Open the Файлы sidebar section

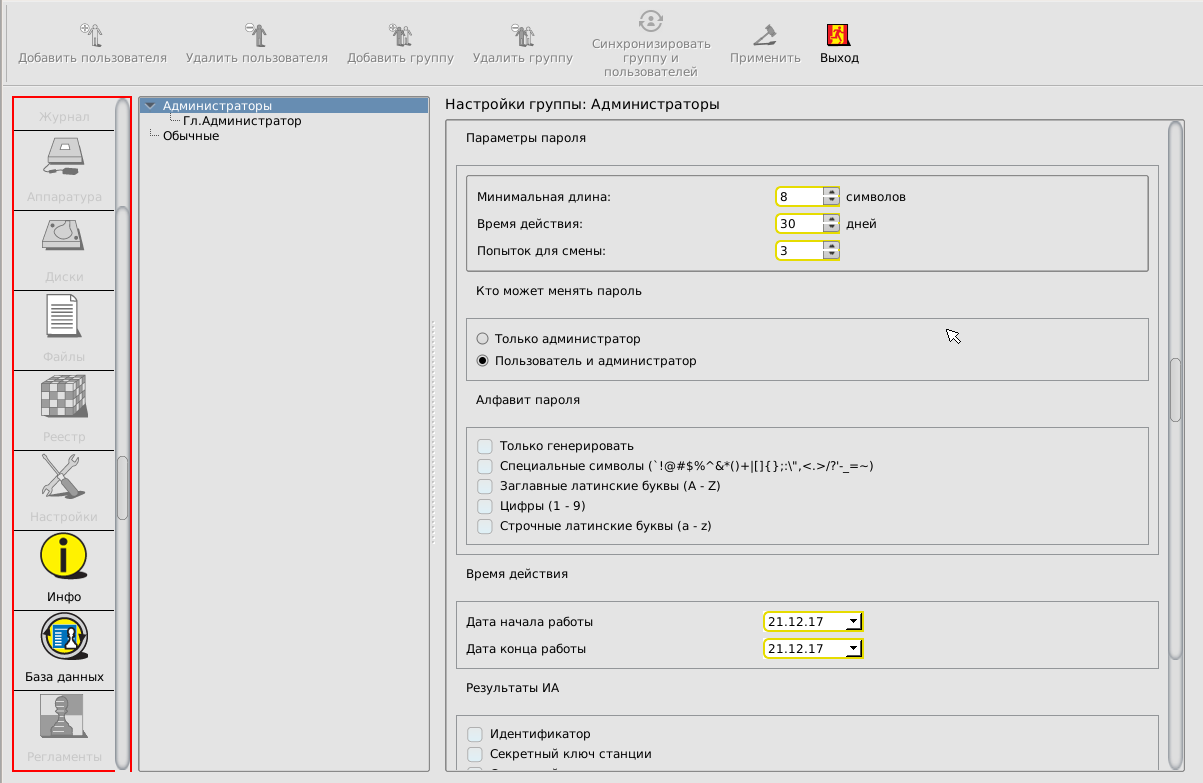pos(65,330)
